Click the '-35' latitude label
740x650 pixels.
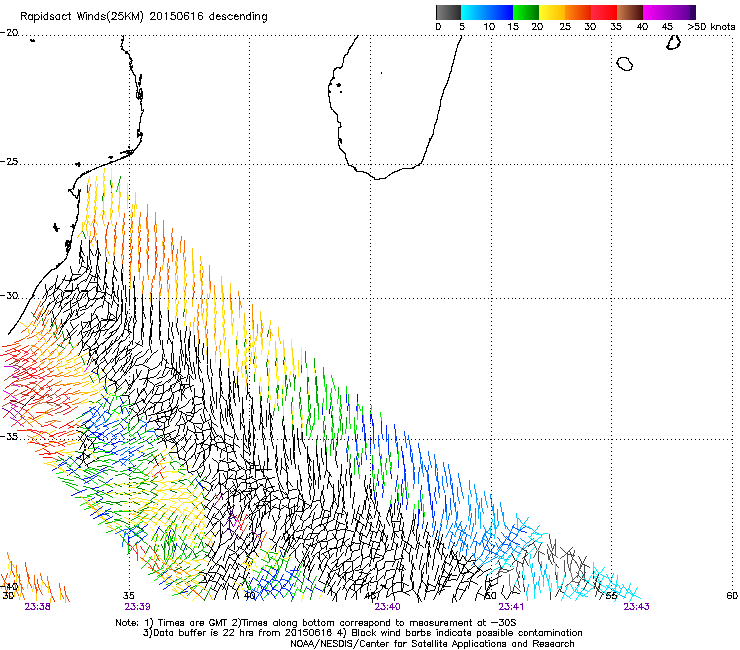(9, 436)
